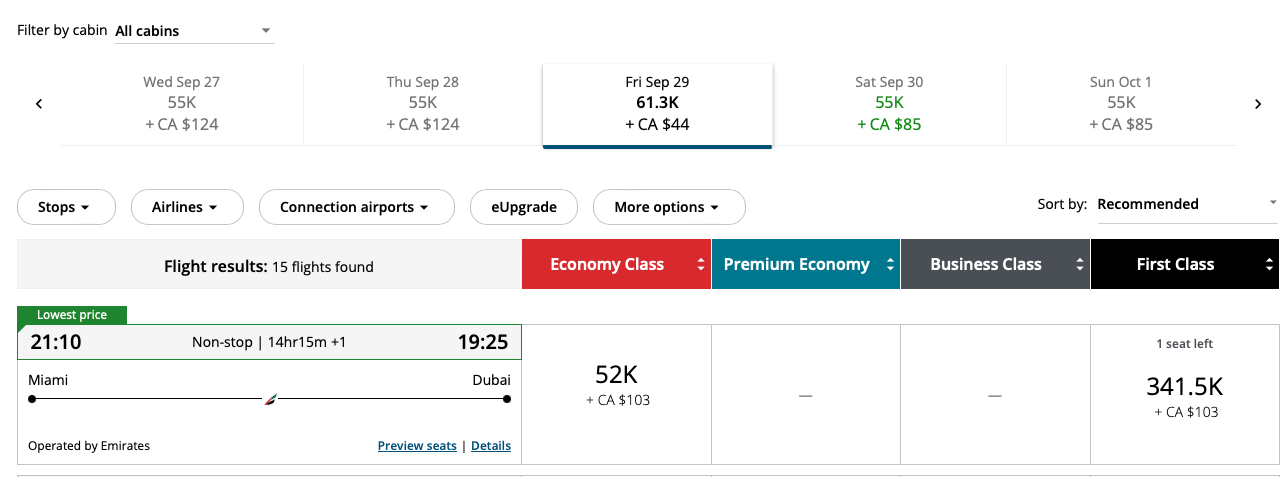Choose the Sun Oct 1 date tab
Viewport: 1288px width, 477px height.
(1121, 104)
